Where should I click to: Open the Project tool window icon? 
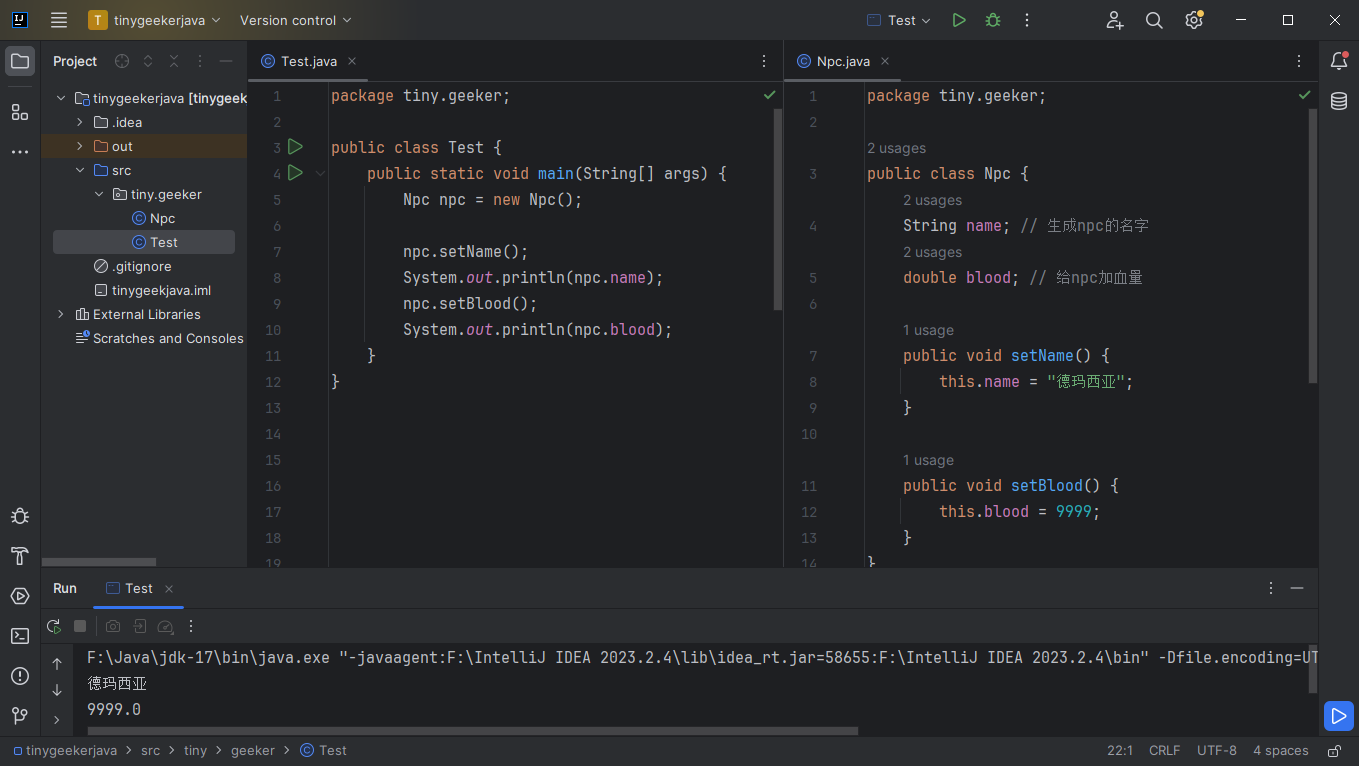tap(20, 61)
